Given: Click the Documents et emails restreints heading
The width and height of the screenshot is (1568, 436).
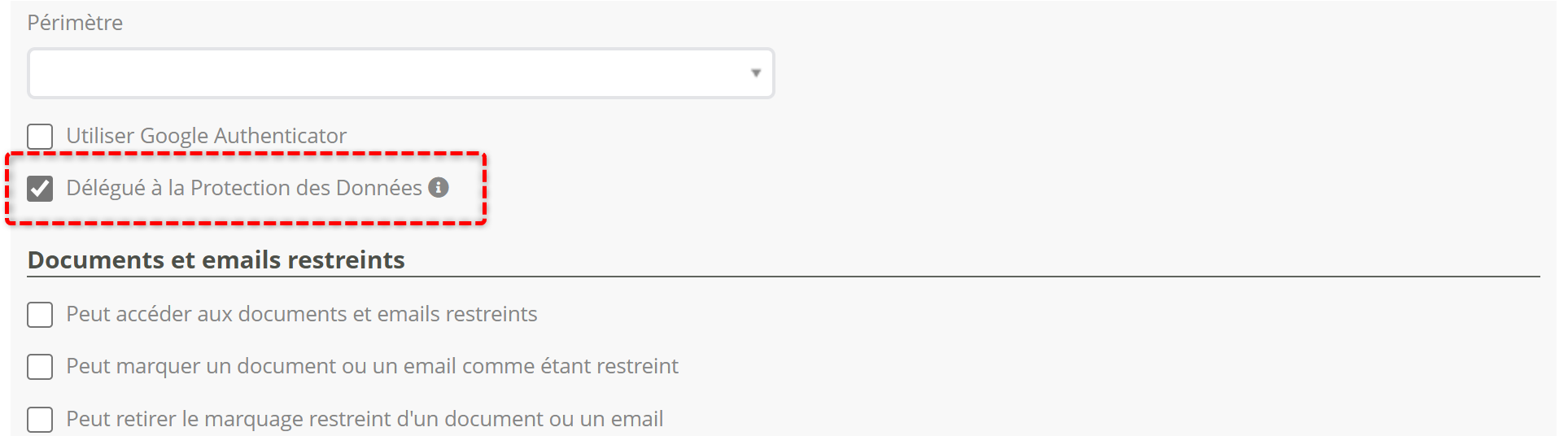Looking at the screenshot, I should point(216,260).
